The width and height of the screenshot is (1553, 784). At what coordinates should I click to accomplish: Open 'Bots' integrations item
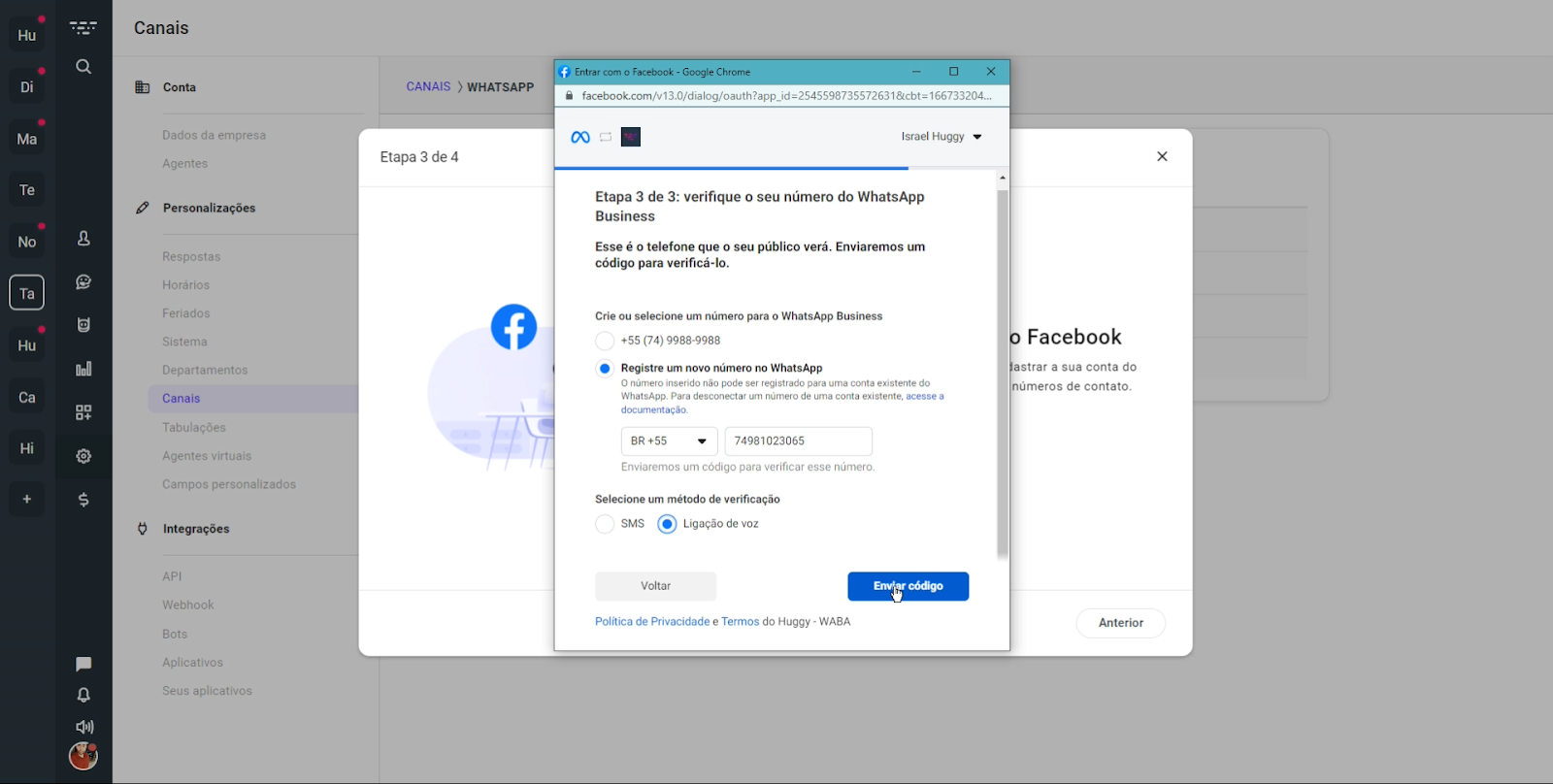(175, 635)
